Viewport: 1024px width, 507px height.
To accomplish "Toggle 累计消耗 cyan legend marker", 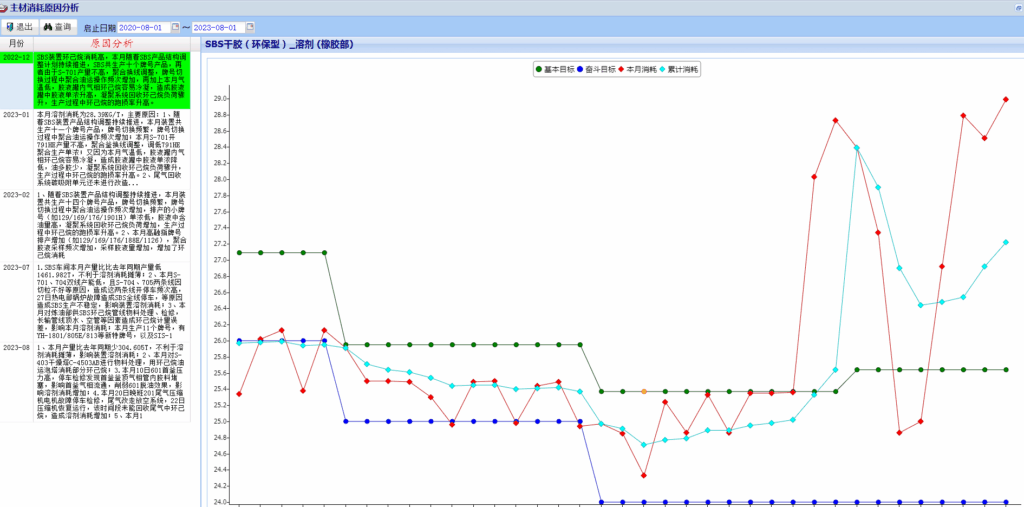I will 661,70.
